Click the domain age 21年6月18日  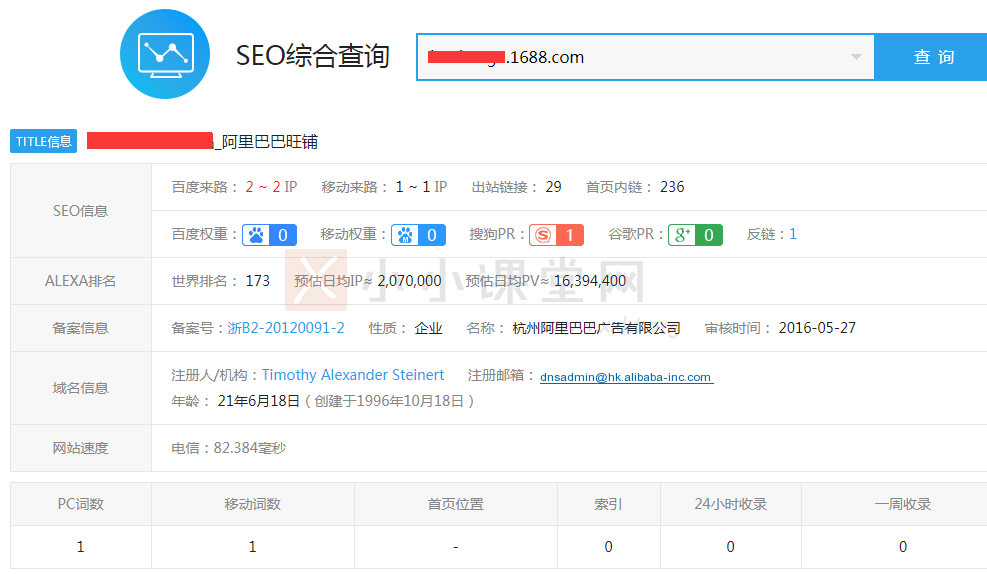click(x=259, y=401)
